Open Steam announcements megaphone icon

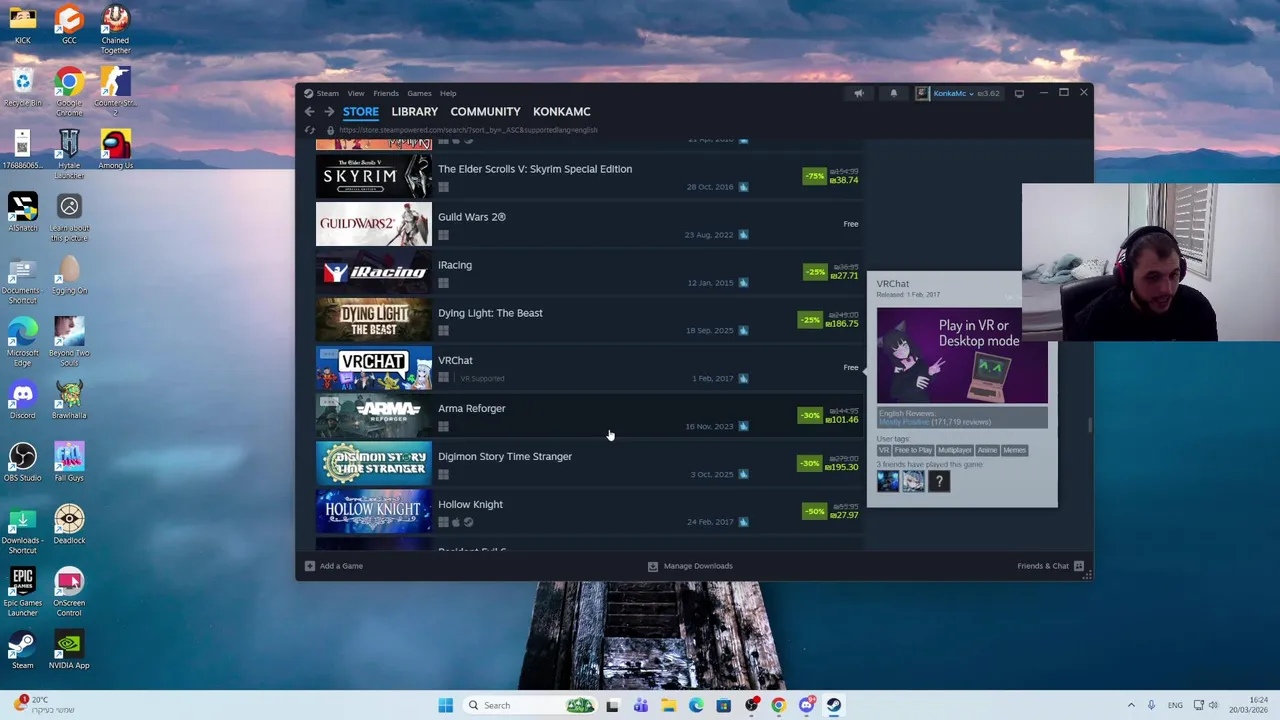(x=858, y=93)
